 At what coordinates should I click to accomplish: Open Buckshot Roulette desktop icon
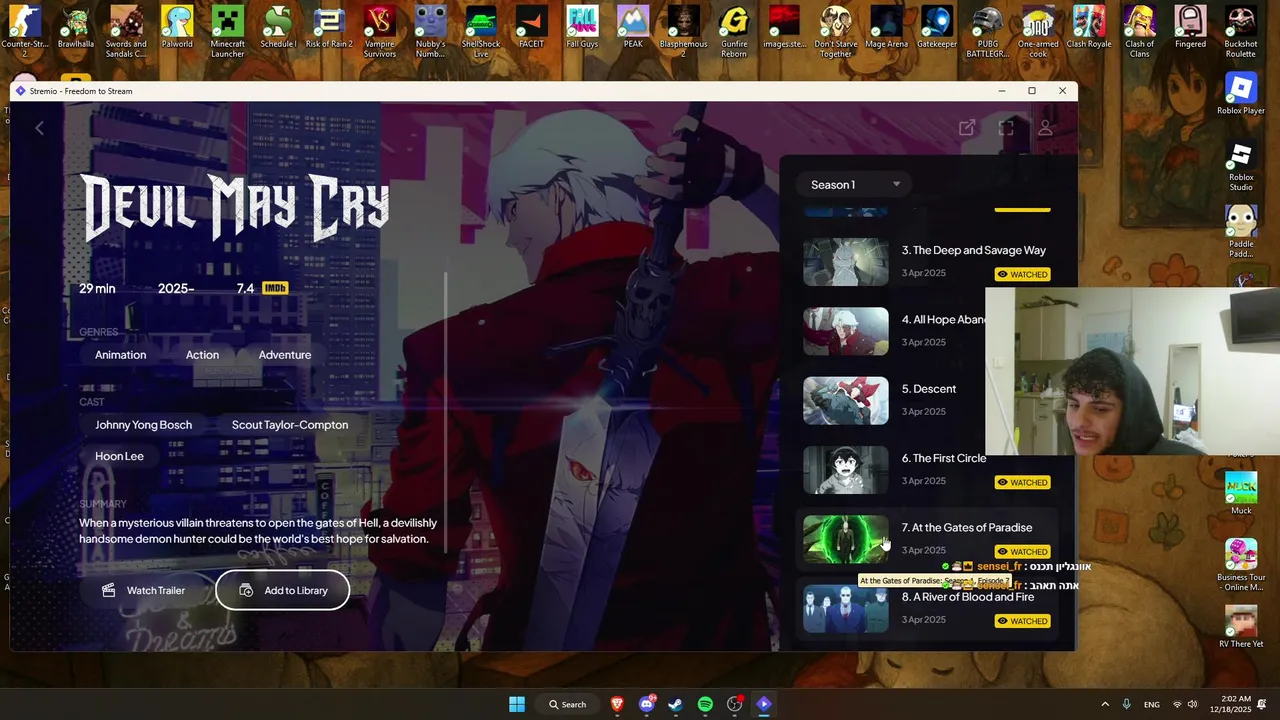point(1241,31)
